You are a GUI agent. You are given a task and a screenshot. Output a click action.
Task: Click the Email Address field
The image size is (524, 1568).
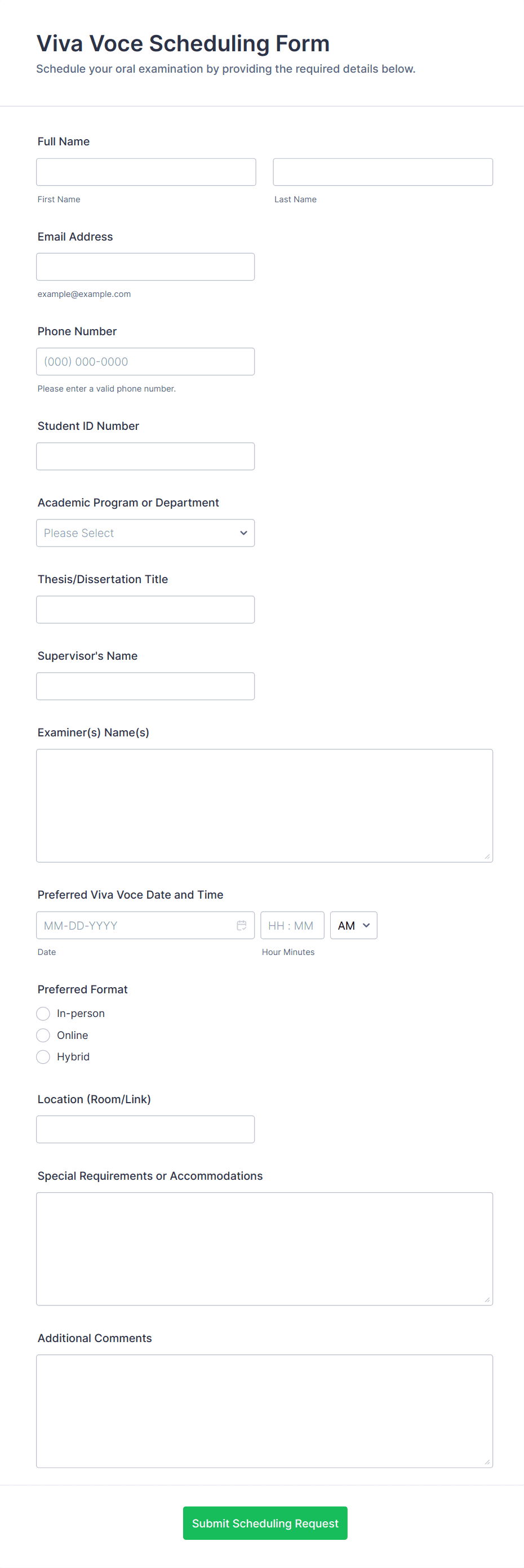pos(145,267)
